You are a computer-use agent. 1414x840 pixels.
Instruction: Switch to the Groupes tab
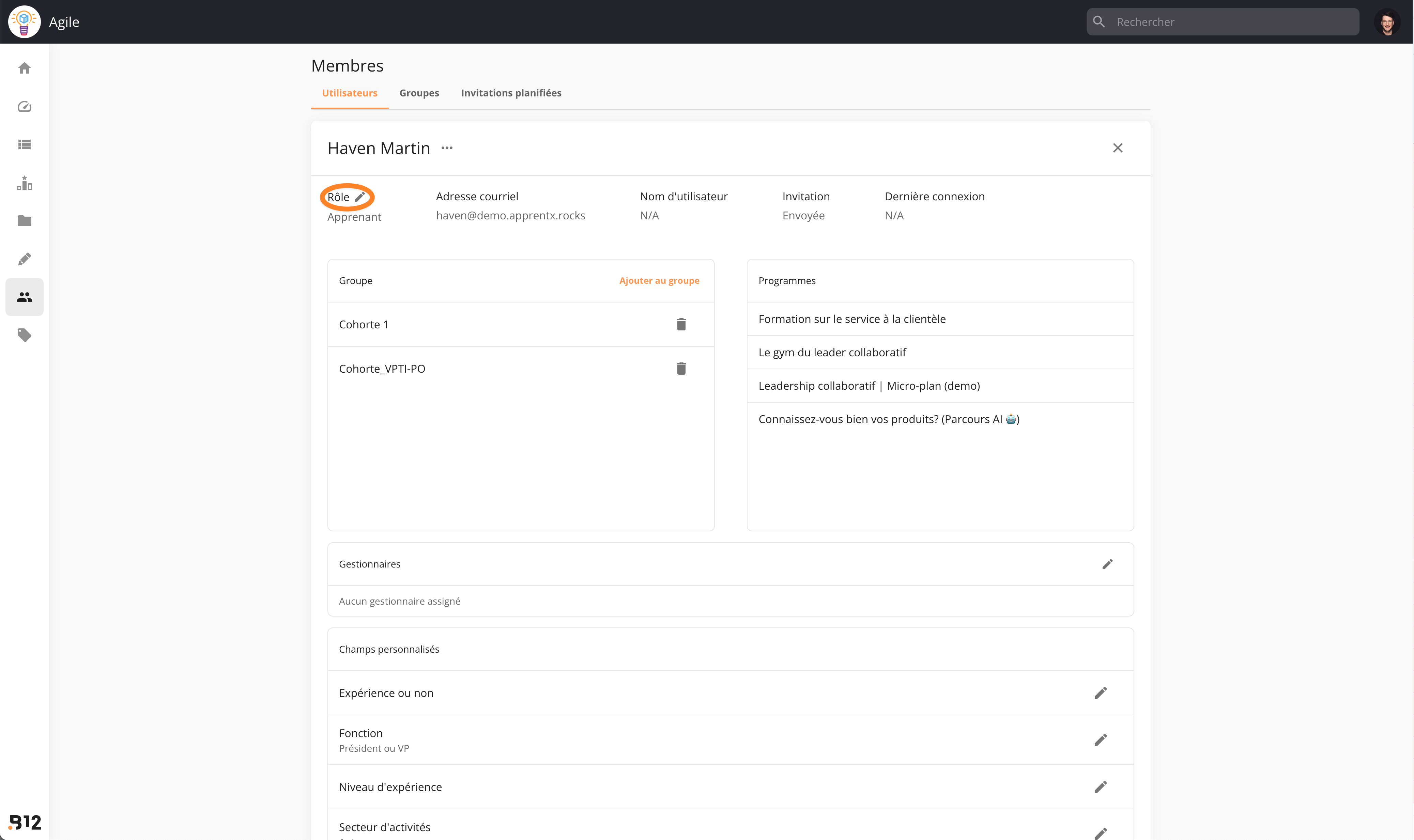point(419,93)
